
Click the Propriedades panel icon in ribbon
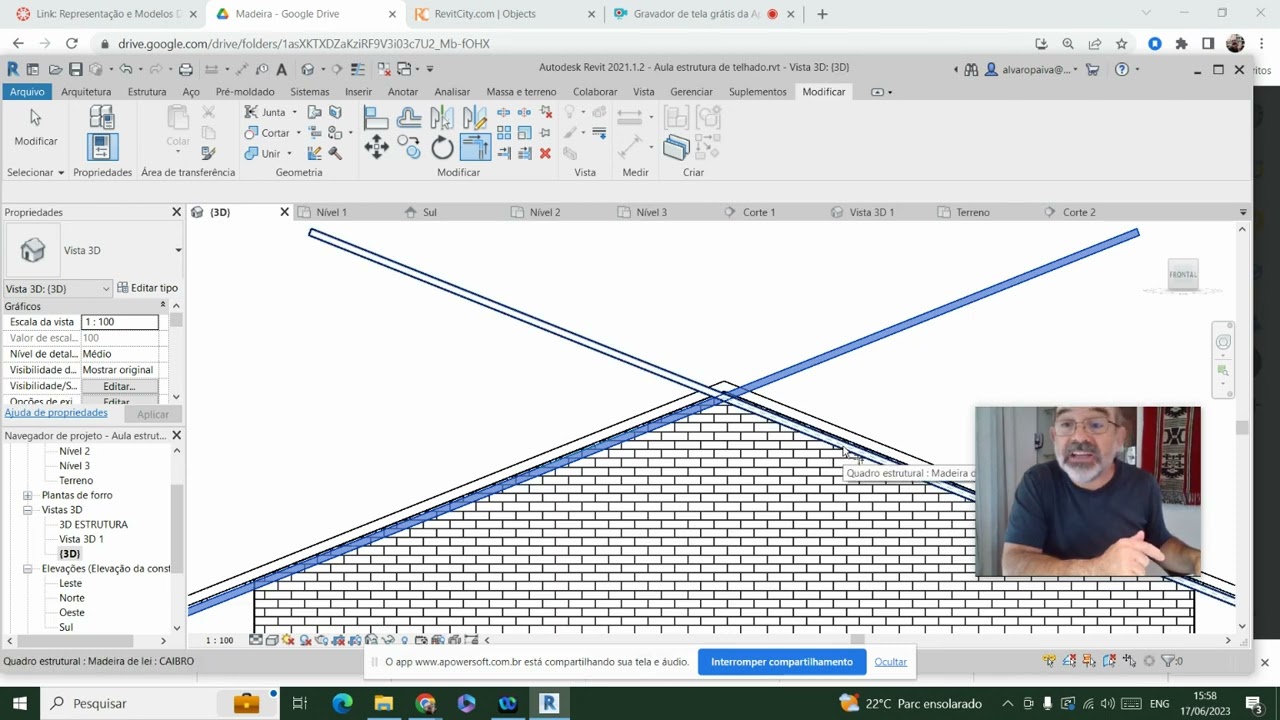point(102,147)
